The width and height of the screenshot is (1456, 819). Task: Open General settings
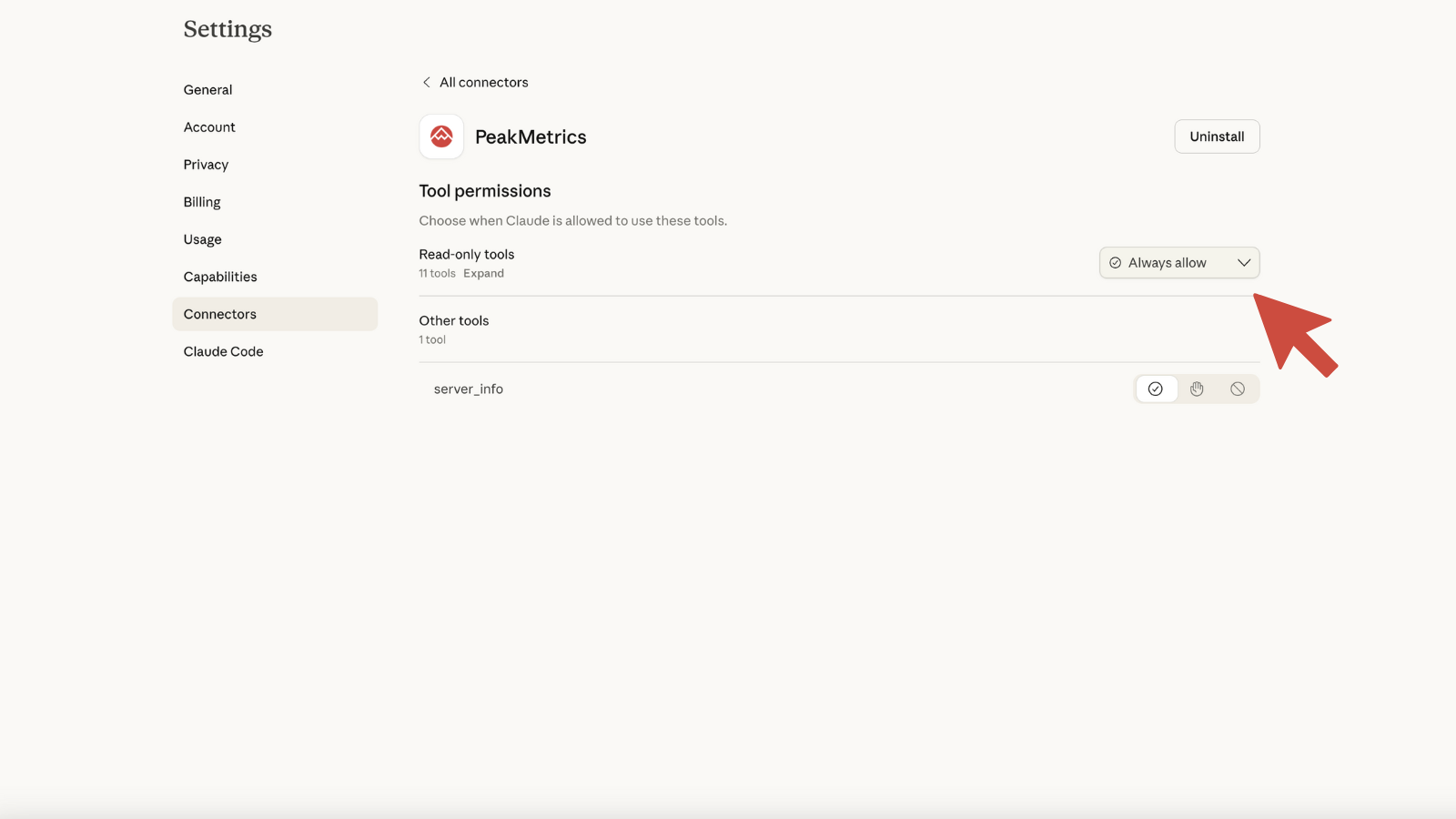pos(207,89)
